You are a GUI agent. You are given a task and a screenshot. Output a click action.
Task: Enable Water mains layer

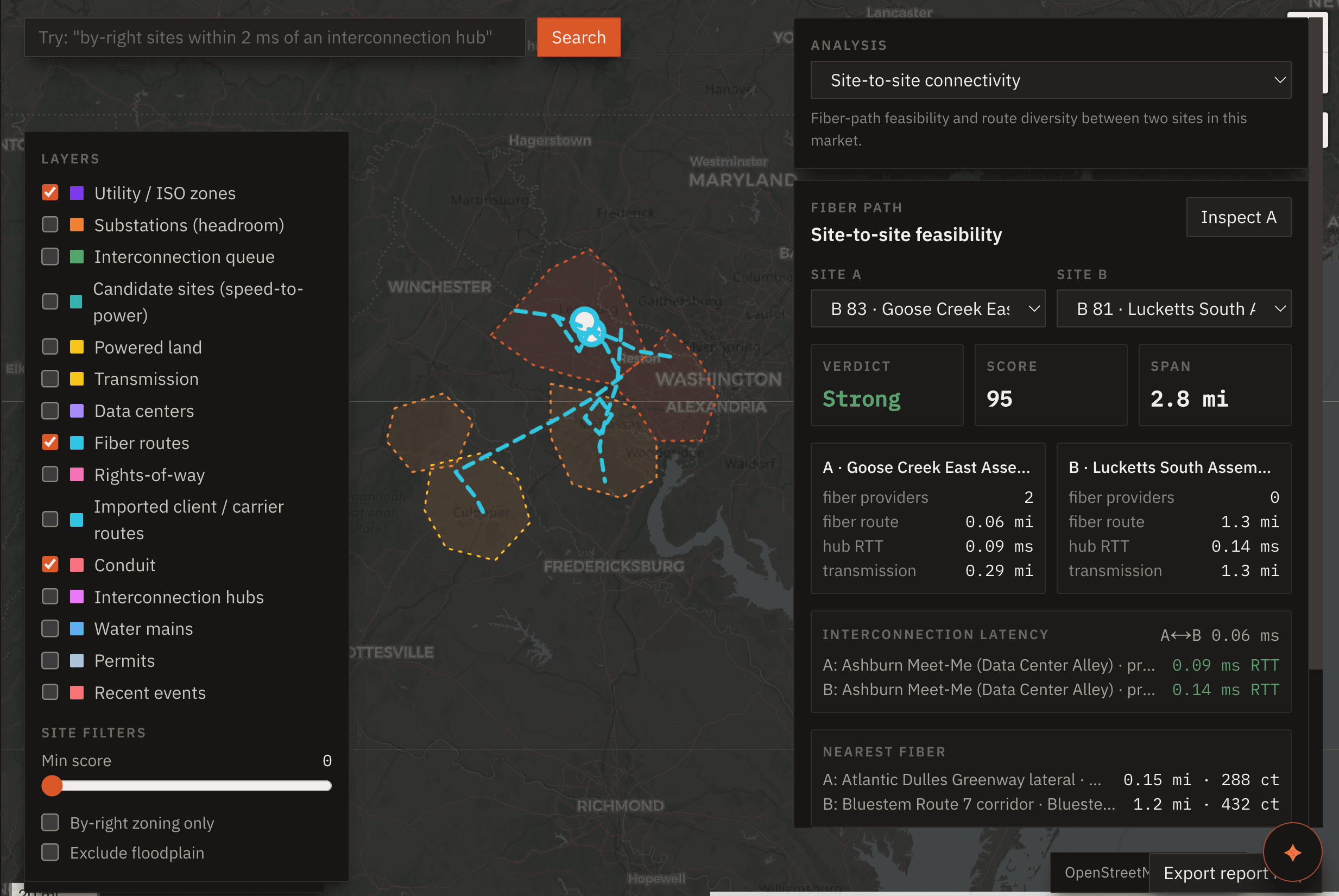50,629
